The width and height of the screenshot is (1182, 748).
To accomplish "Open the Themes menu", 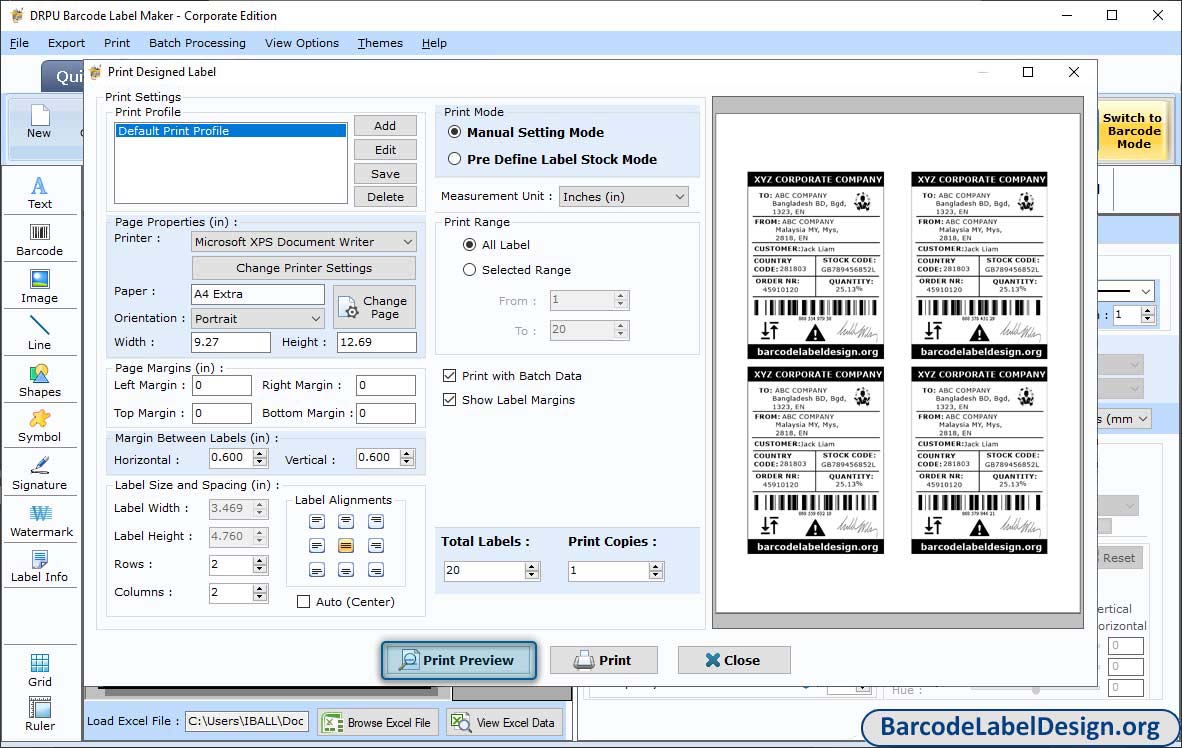I will click(380, 43).
